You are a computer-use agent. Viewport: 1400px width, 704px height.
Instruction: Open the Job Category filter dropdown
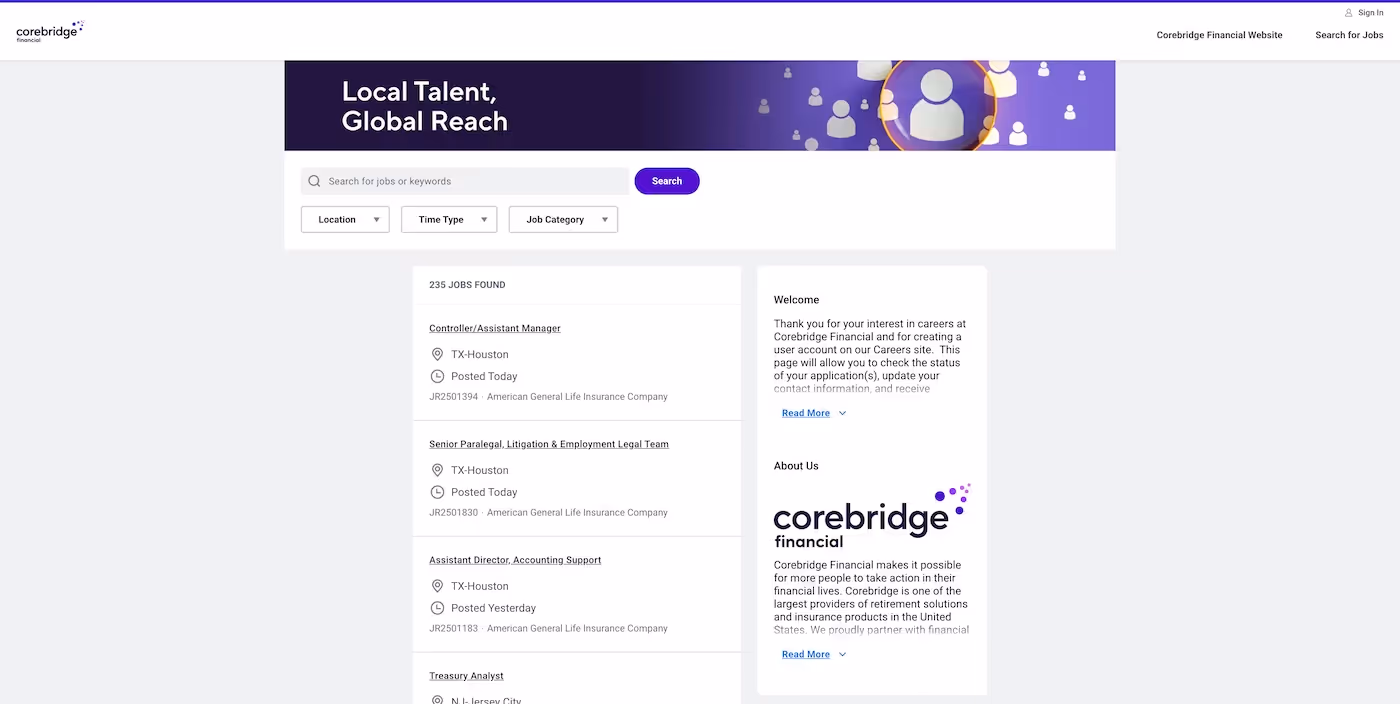(x=562, y=219)
